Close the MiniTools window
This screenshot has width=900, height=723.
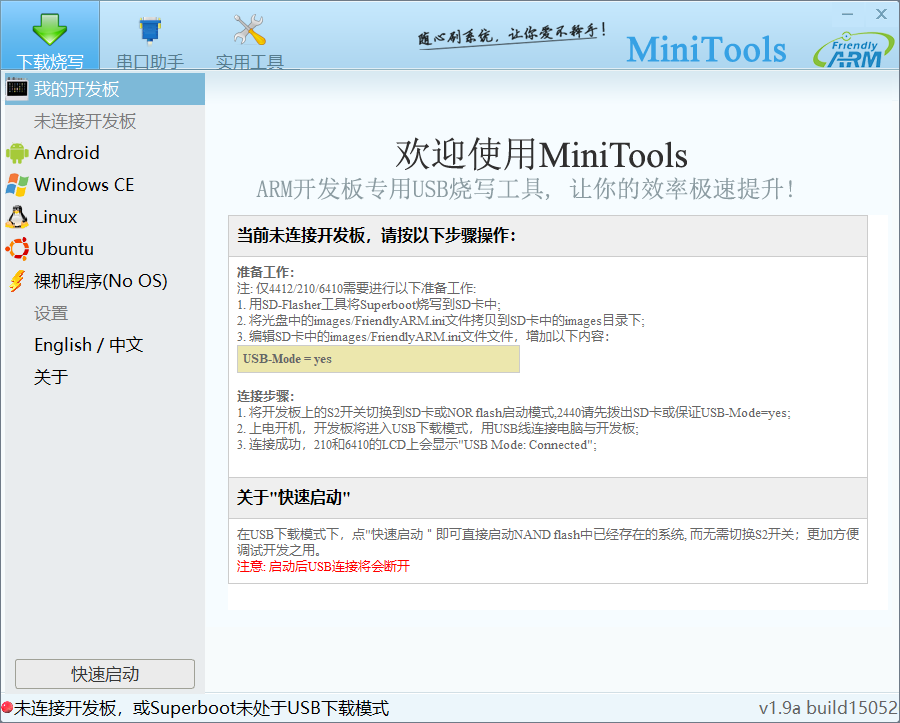point(882,14)
